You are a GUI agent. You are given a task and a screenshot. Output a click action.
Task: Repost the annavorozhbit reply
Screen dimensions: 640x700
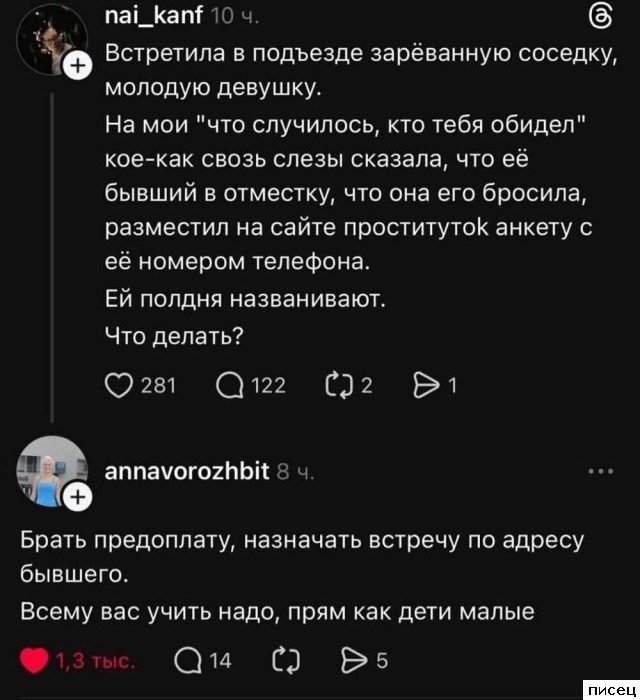pyautogui.click(x=281, y=659)
